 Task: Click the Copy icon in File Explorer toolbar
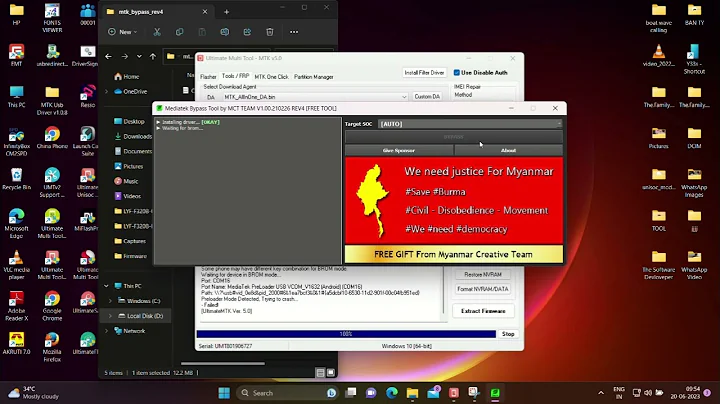(x=180, y=32)
